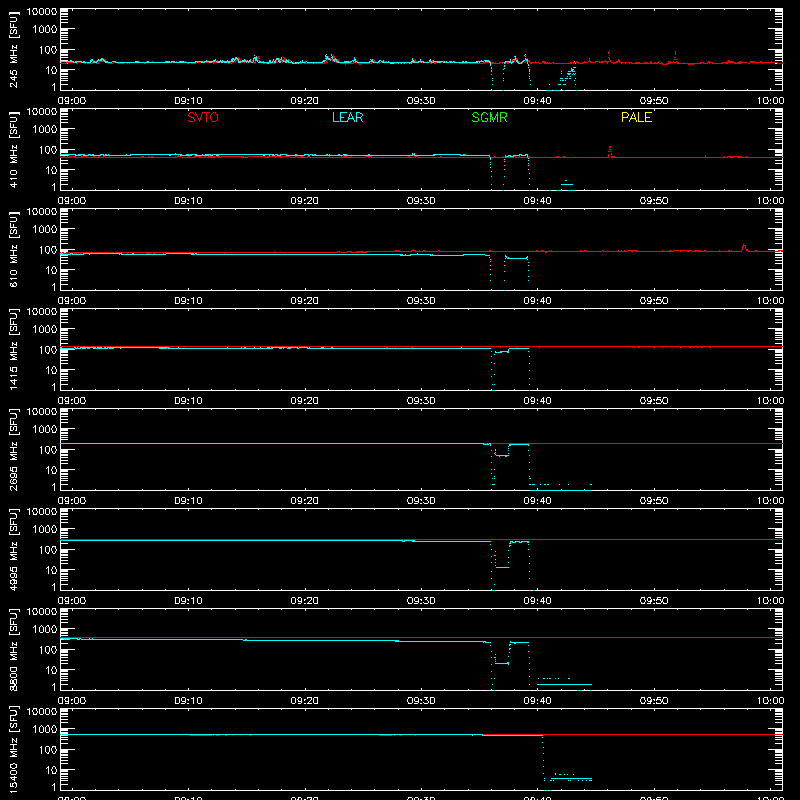Select the '8800 MHz [SFU]' axis title

coord(14,649)
